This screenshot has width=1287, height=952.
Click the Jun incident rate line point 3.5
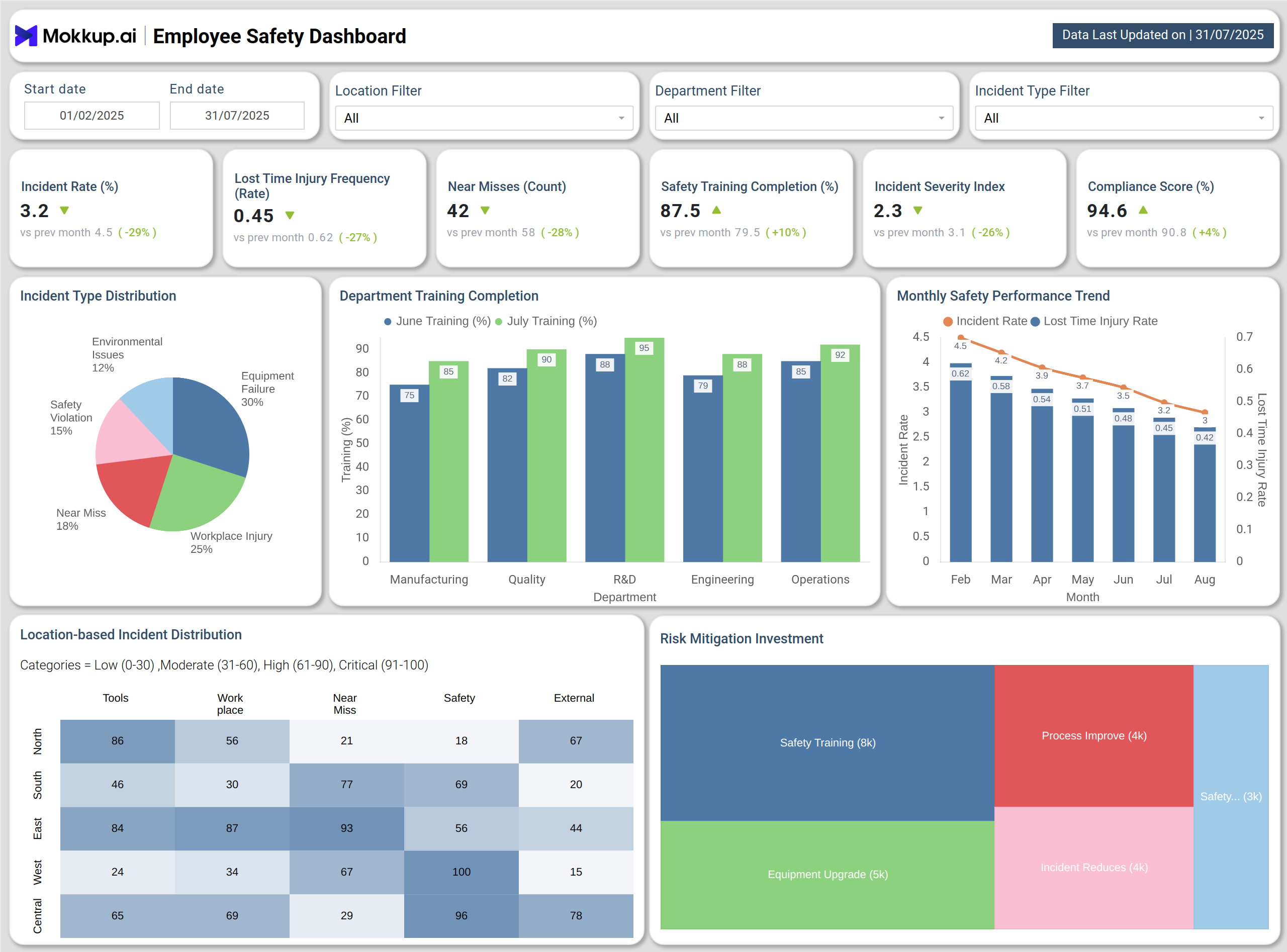(1123, 387)
